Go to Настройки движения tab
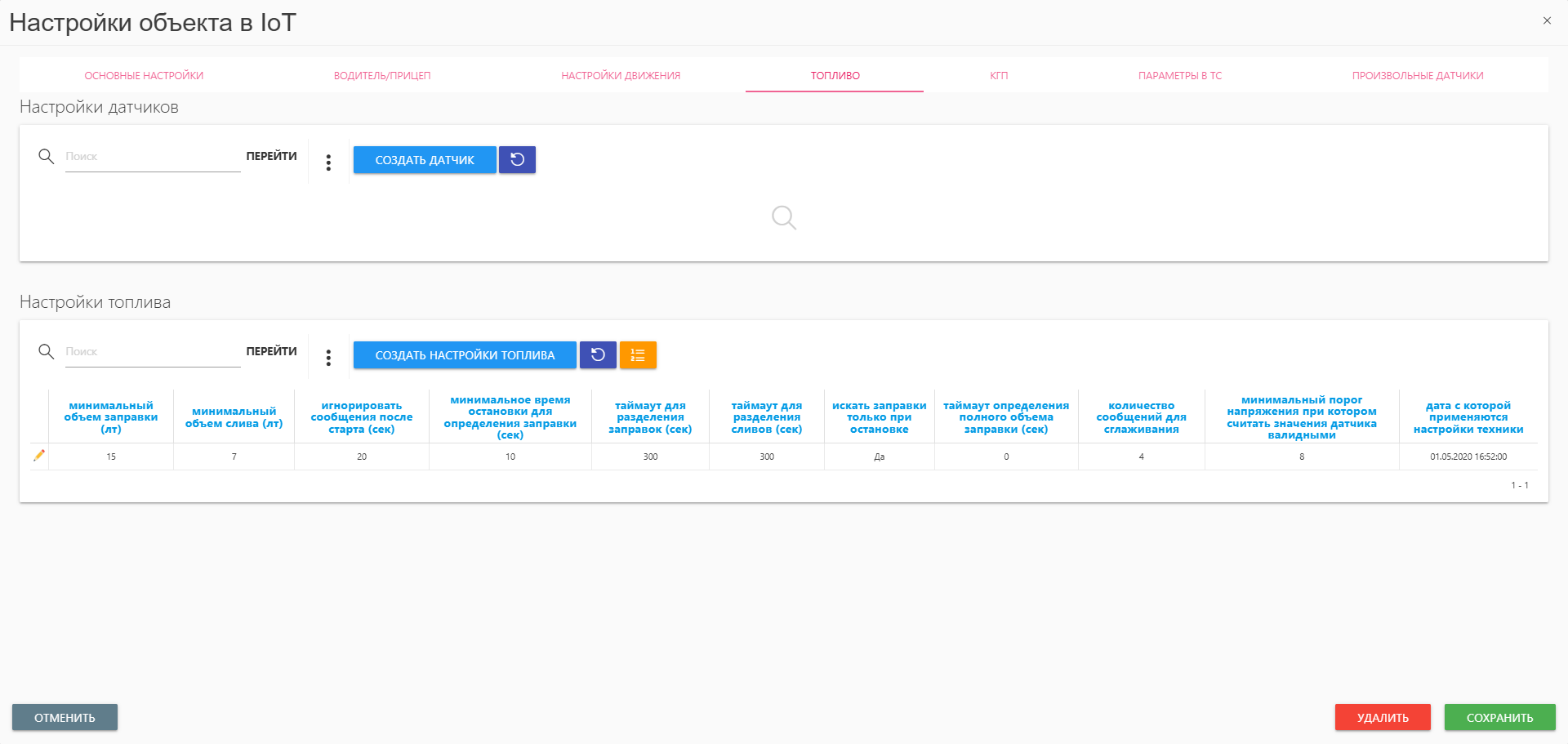Viewport: 1568px width, 744px height. tap(620, 76)
